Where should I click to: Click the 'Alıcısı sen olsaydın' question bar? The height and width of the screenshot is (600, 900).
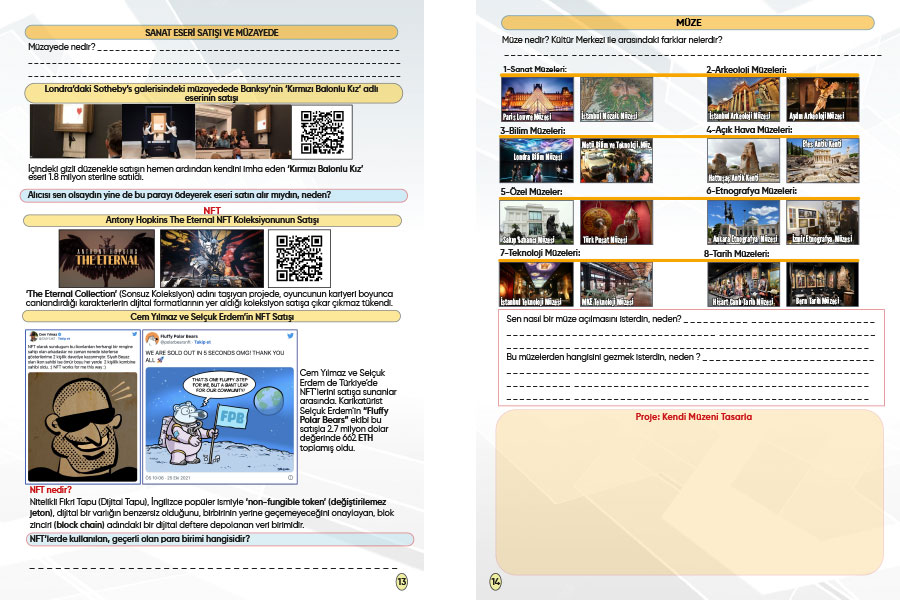pyautogui.click(x=214, y=195)
